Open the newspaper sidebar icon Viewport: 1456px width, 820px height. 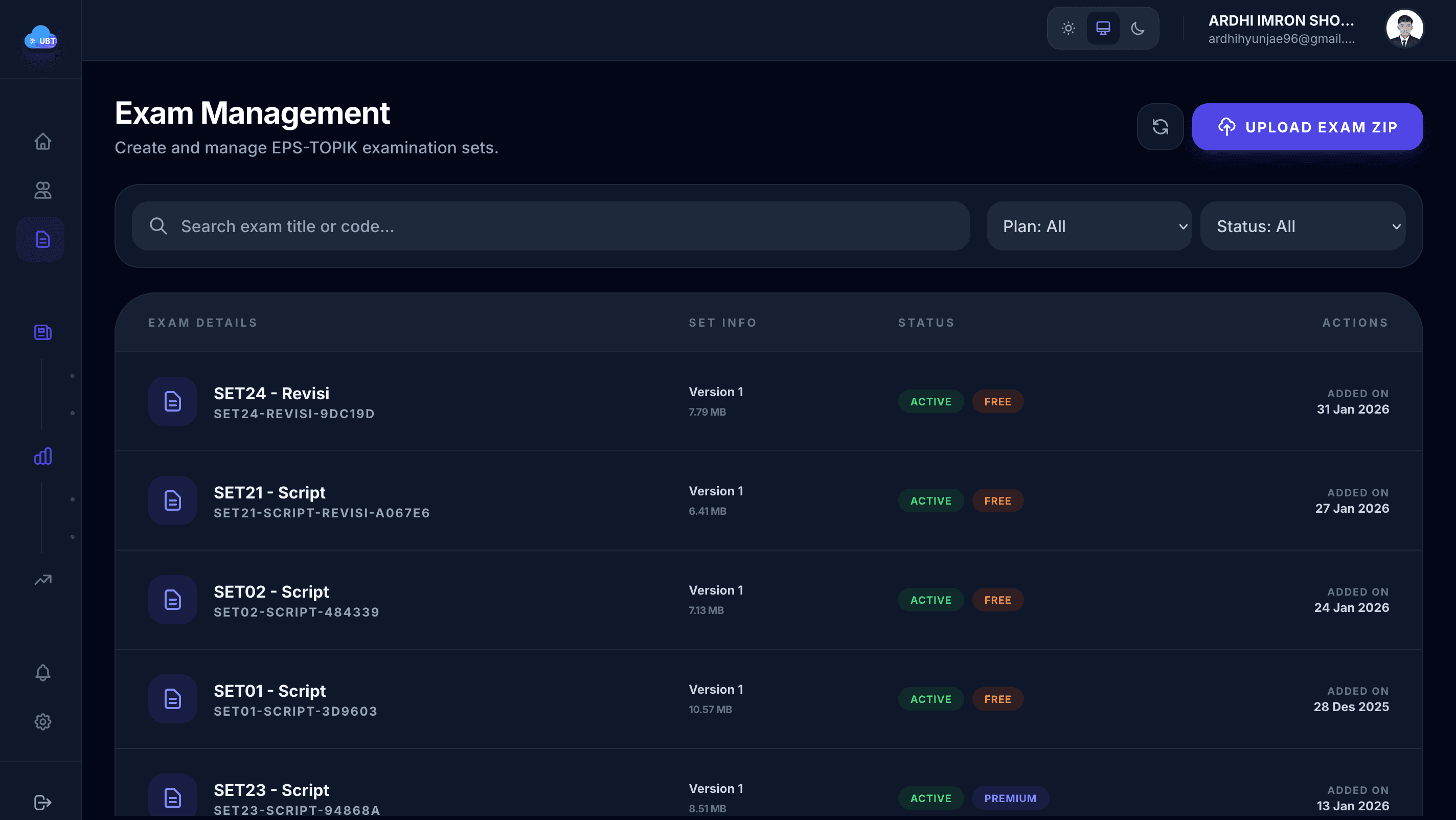pos(42,332)
